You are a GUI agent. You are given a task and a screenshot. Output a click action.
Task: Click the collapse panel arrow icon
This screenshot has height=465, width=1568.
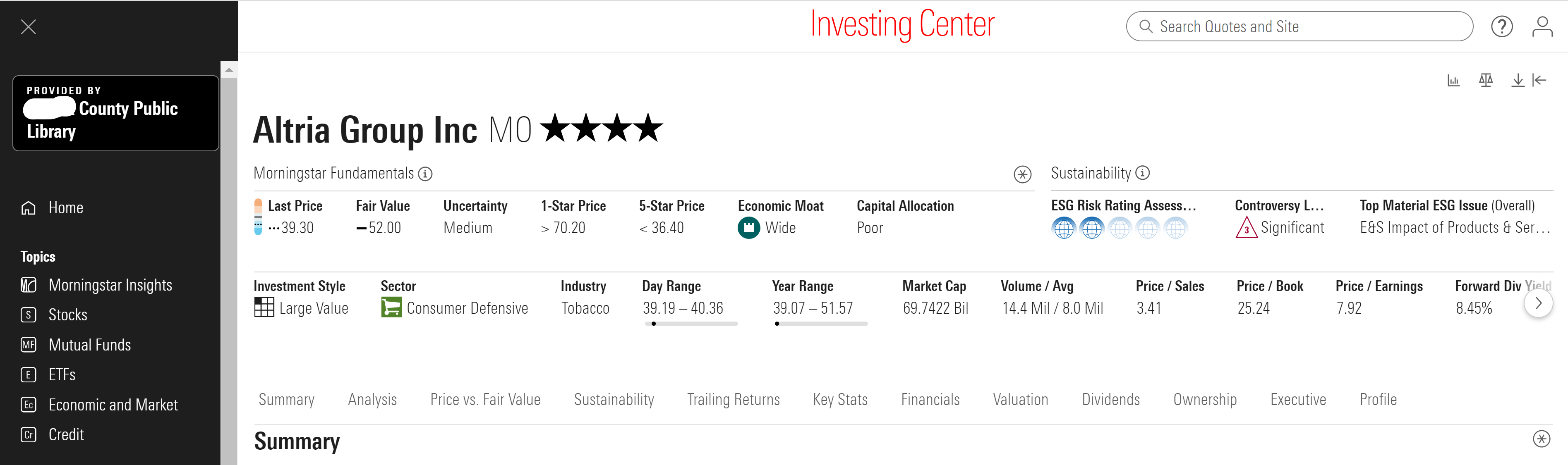[1539, 80]
